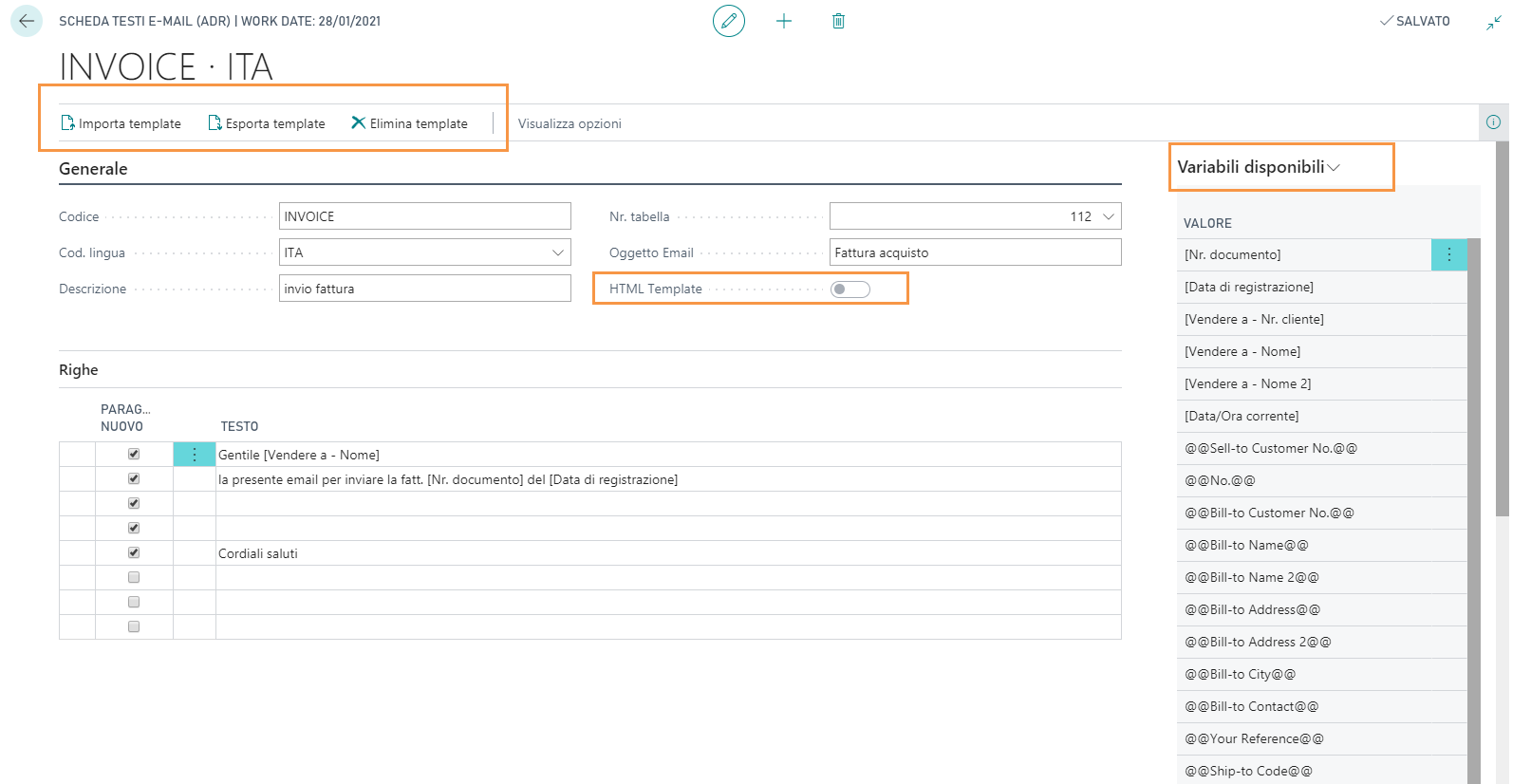The height and width of the screenshot is (784, 1531).
Task: Click Esporta template action
Action: tap(267, 123)
